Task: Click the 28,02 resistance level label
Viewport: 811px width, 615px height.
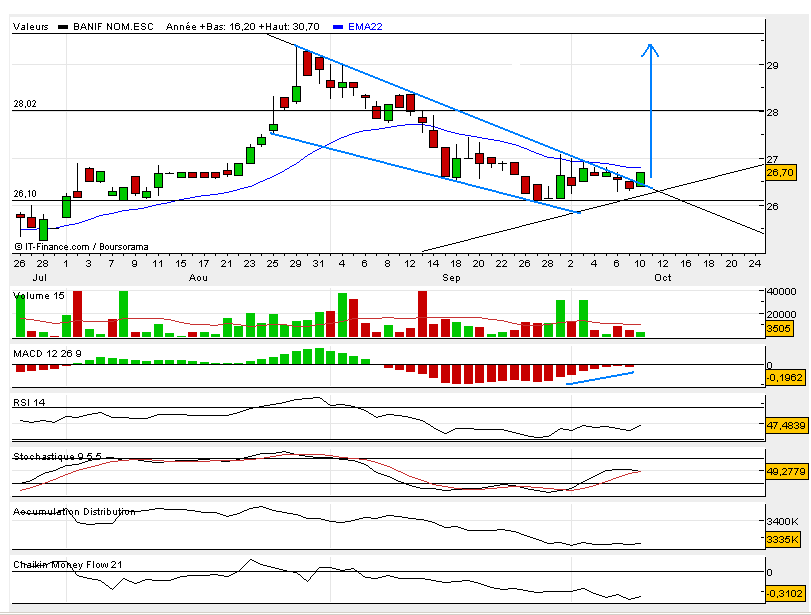Action: point(25,103)
